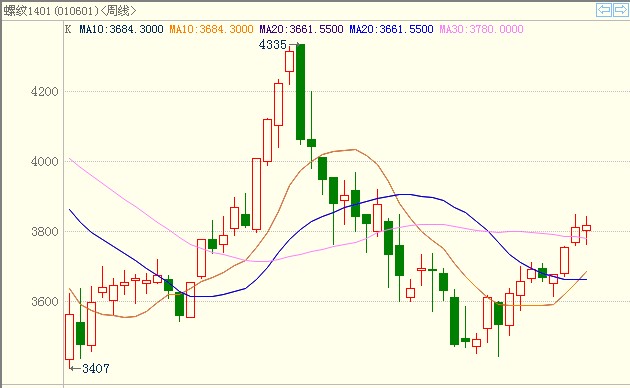Click the 4000 price axis label
The width and height of the screenshot is (630, 388).
tap(45, 161)
